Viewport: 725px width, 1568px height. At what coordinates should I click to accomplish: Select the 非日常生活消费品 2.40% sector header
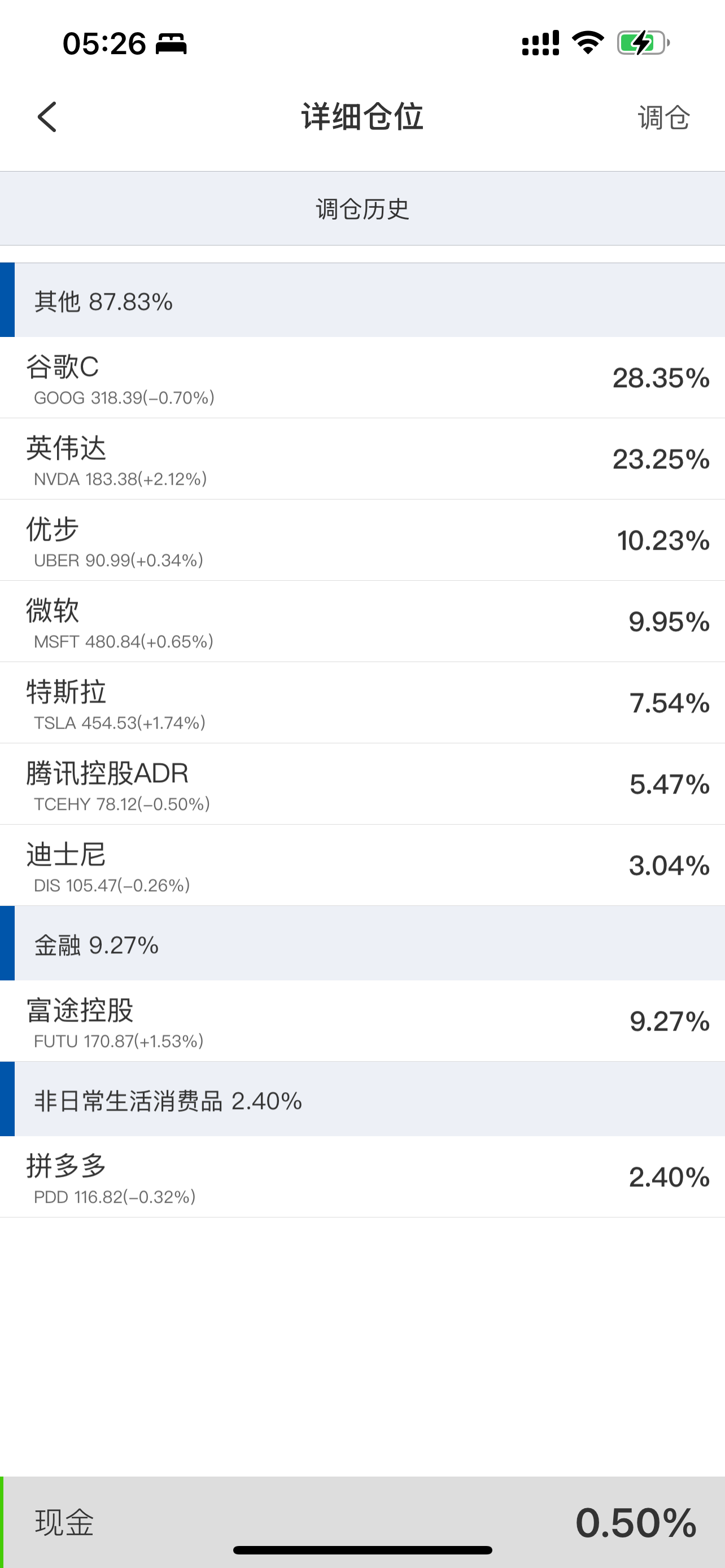(363, 1100)
